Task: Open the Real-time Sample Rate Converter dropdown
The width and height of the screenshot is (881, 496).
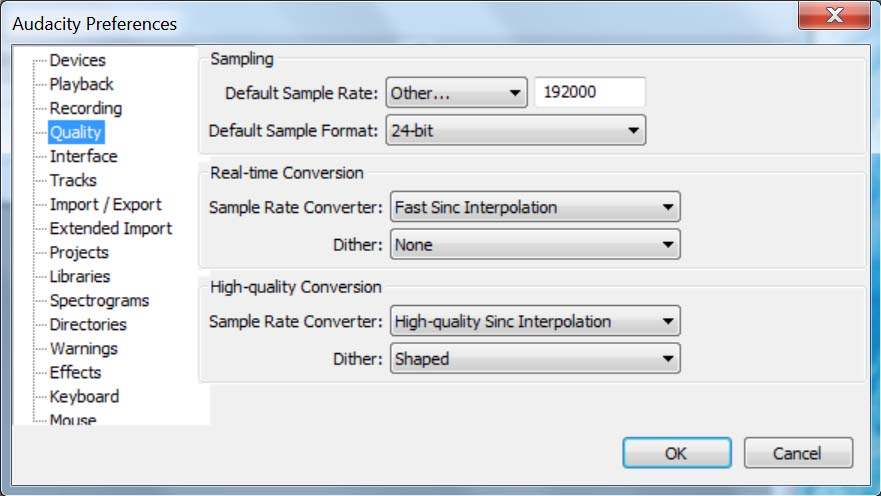Action: pos(534,208)
